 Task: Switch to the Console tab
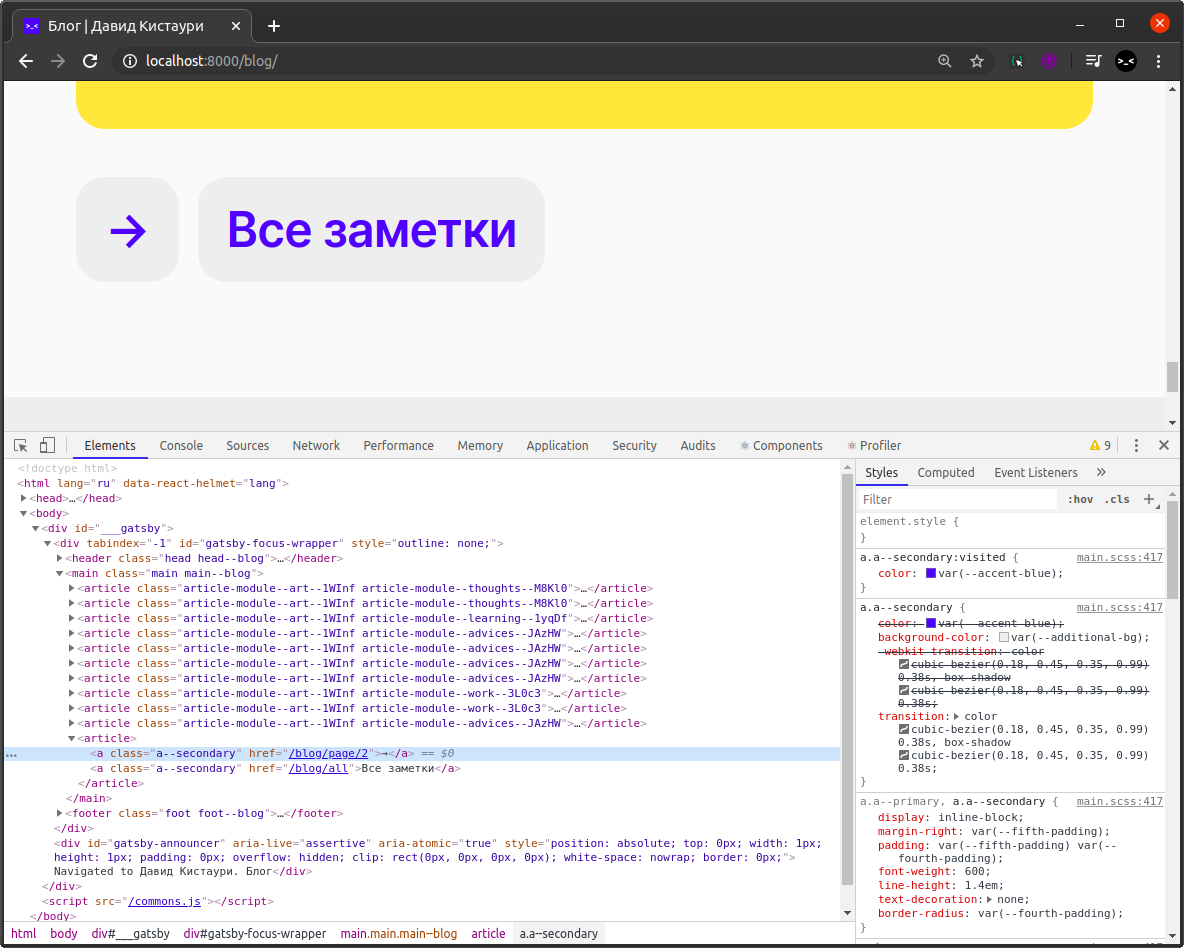pos(181,445)
